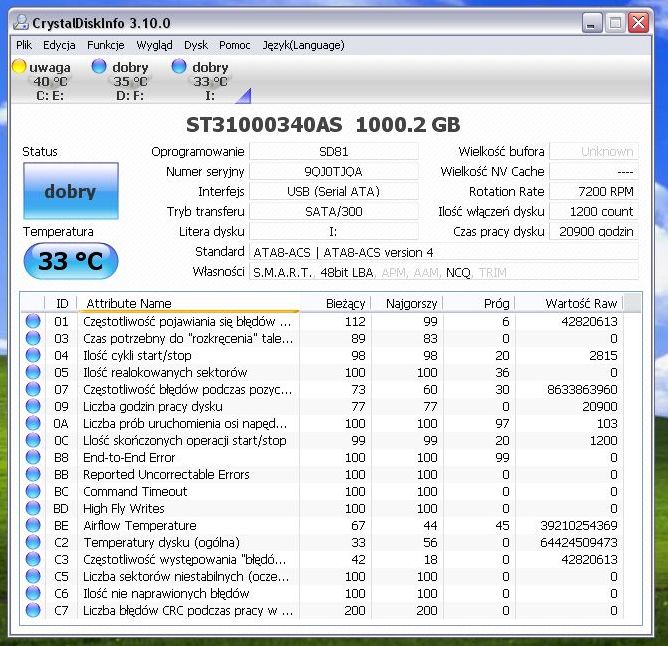Click raw value 8633863960 of attribute 07
This screenshot has height=646, width=668.
pos(582,389)
